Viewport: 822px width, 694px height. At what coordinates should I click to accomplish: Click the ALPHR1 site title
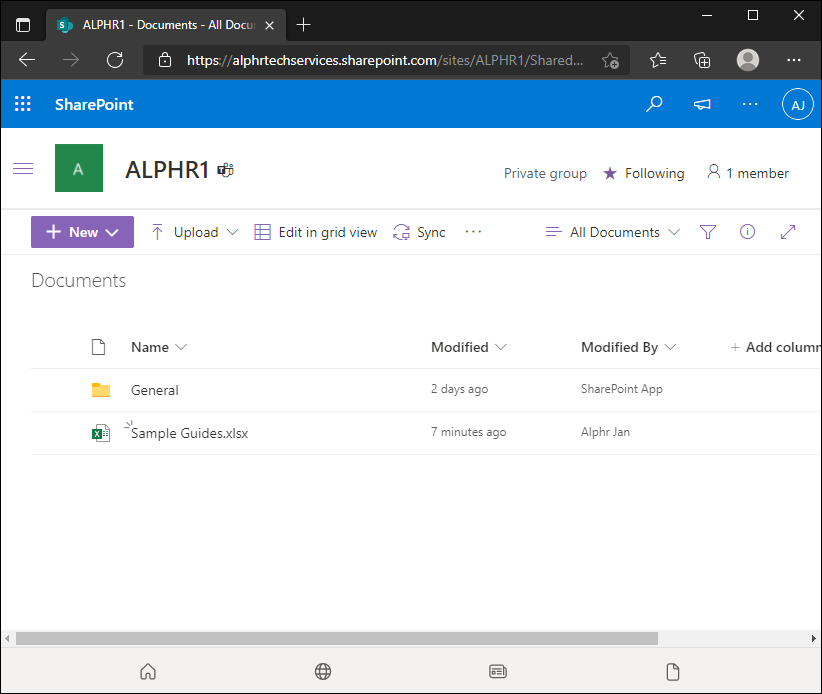point(167,170)
